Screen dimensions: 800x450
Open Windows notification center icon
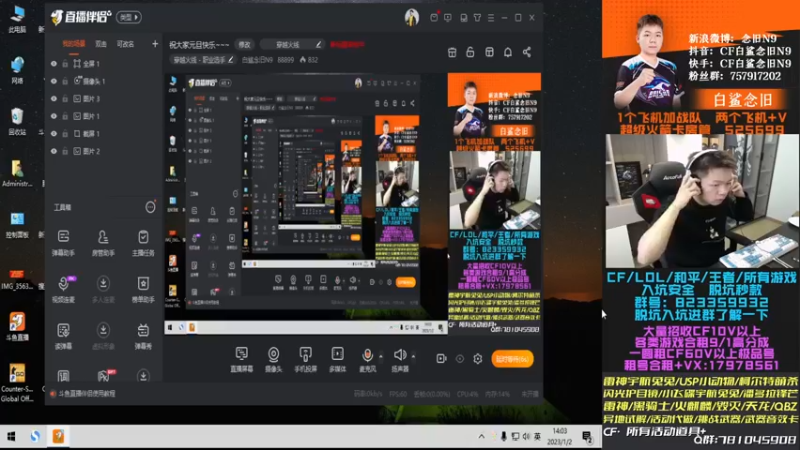[x=587, y=436]
